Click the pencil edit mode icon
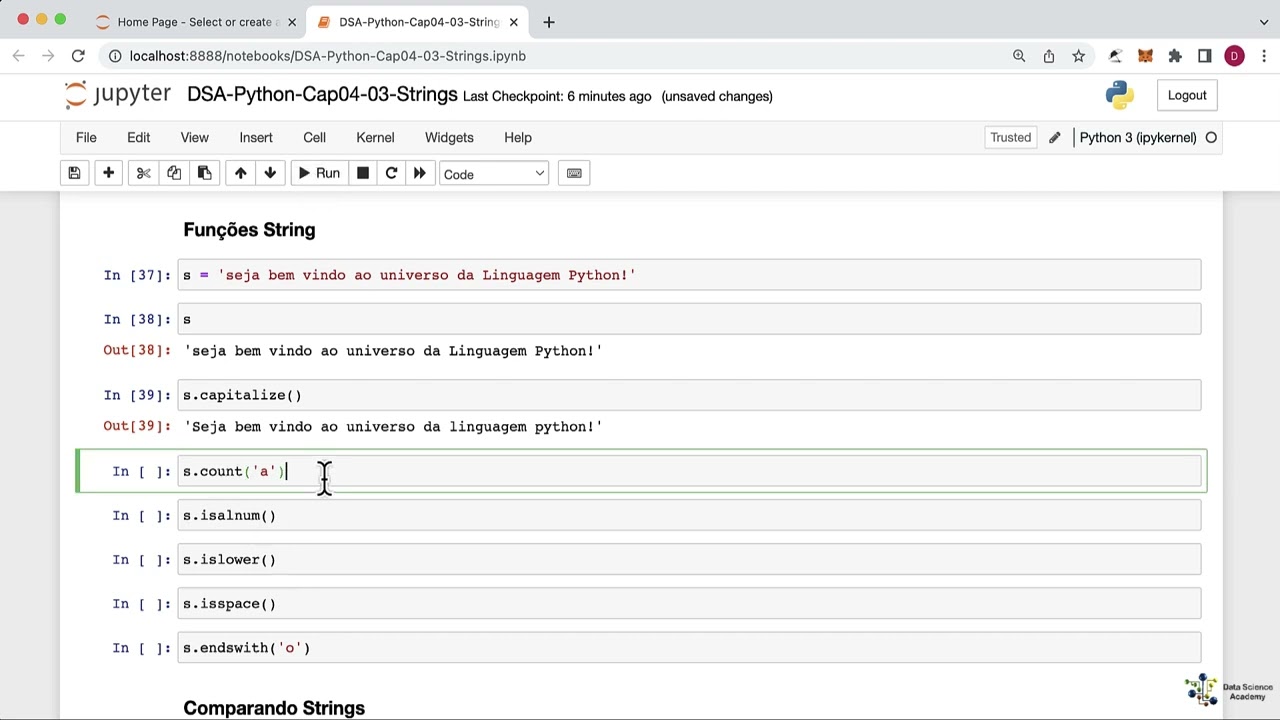 click(1054, 137)
